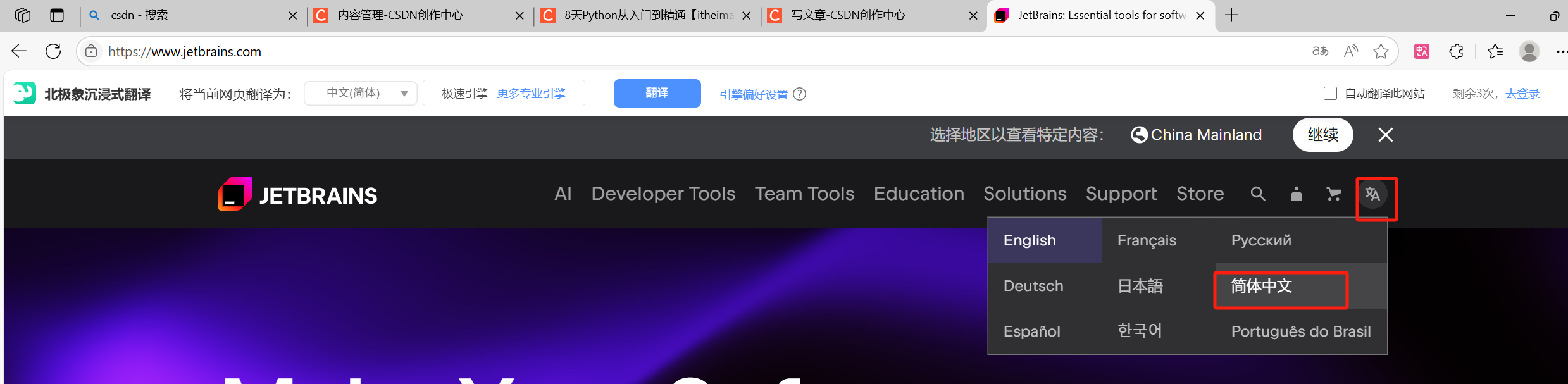1568x384 pixels.
Task: Open the tab actions menu icon
Action: coord(57,15)
